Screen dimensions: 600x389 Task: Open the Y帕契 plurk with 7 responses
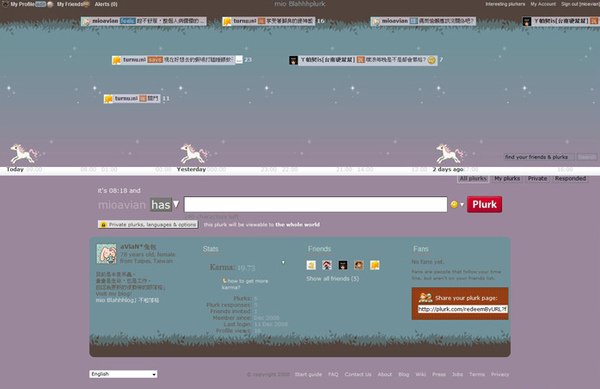tap(363, 60)
